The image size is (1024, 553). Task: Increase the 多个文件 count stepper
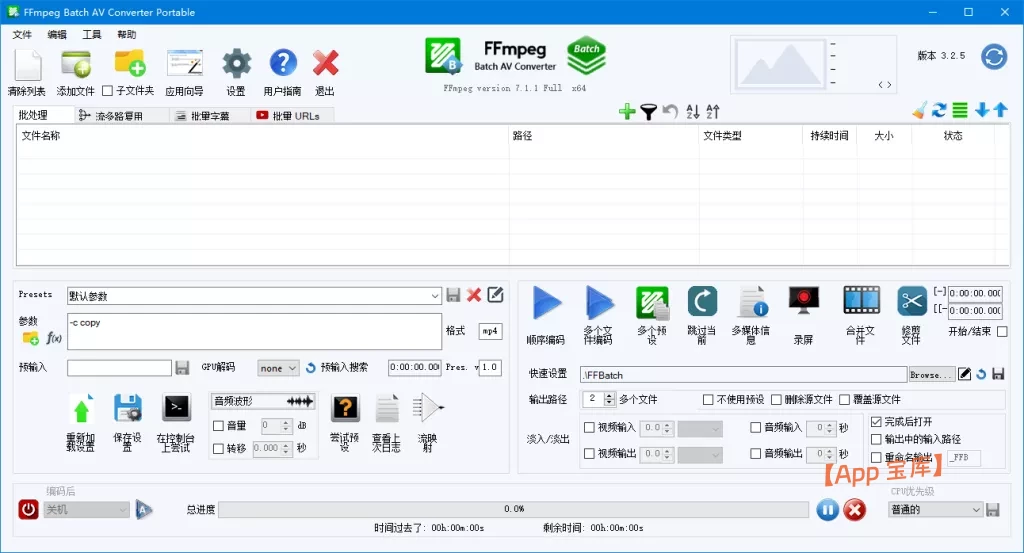pyautogui.click(x=609, y=396)
